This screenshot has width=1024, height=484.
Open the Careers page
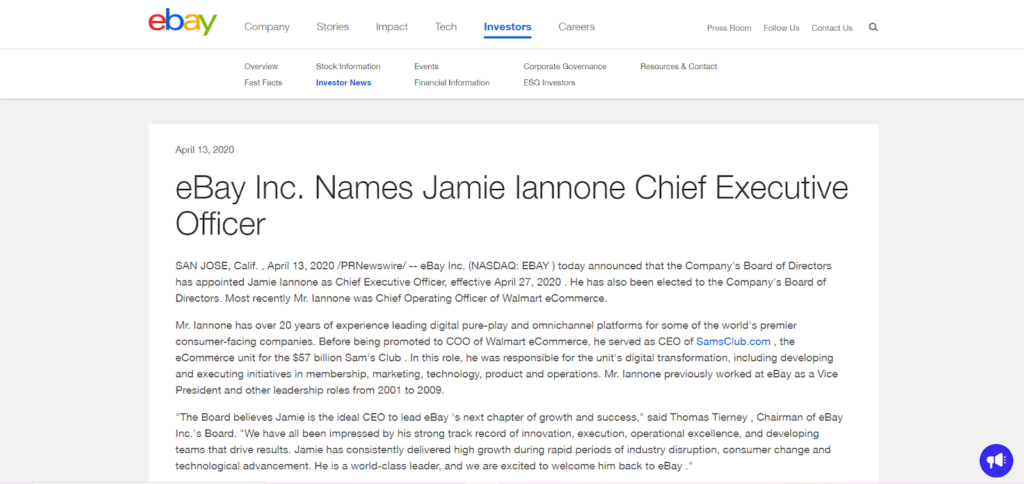point(576,27)
